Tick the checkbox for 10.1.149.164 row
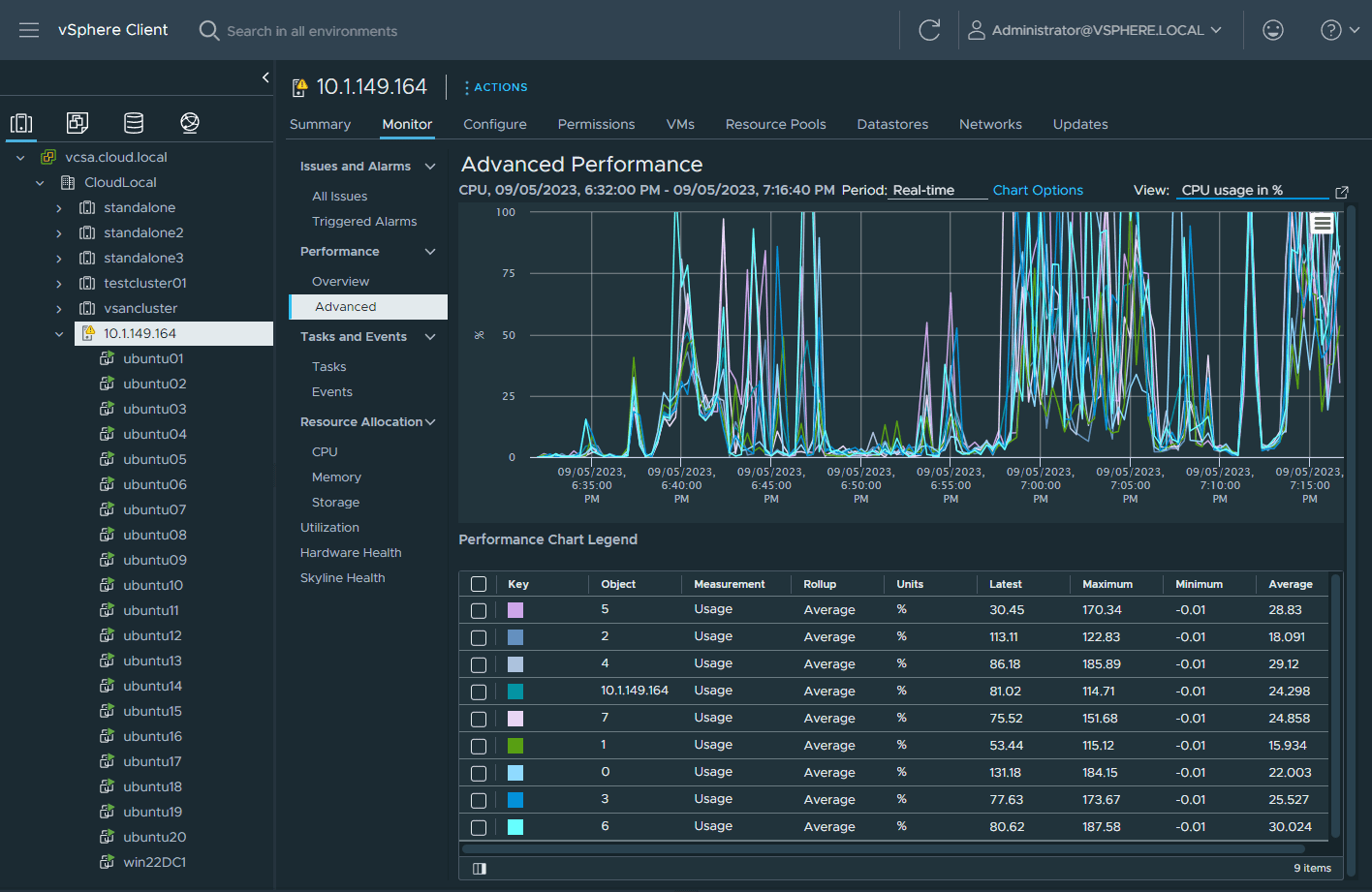 coord(479,692)
